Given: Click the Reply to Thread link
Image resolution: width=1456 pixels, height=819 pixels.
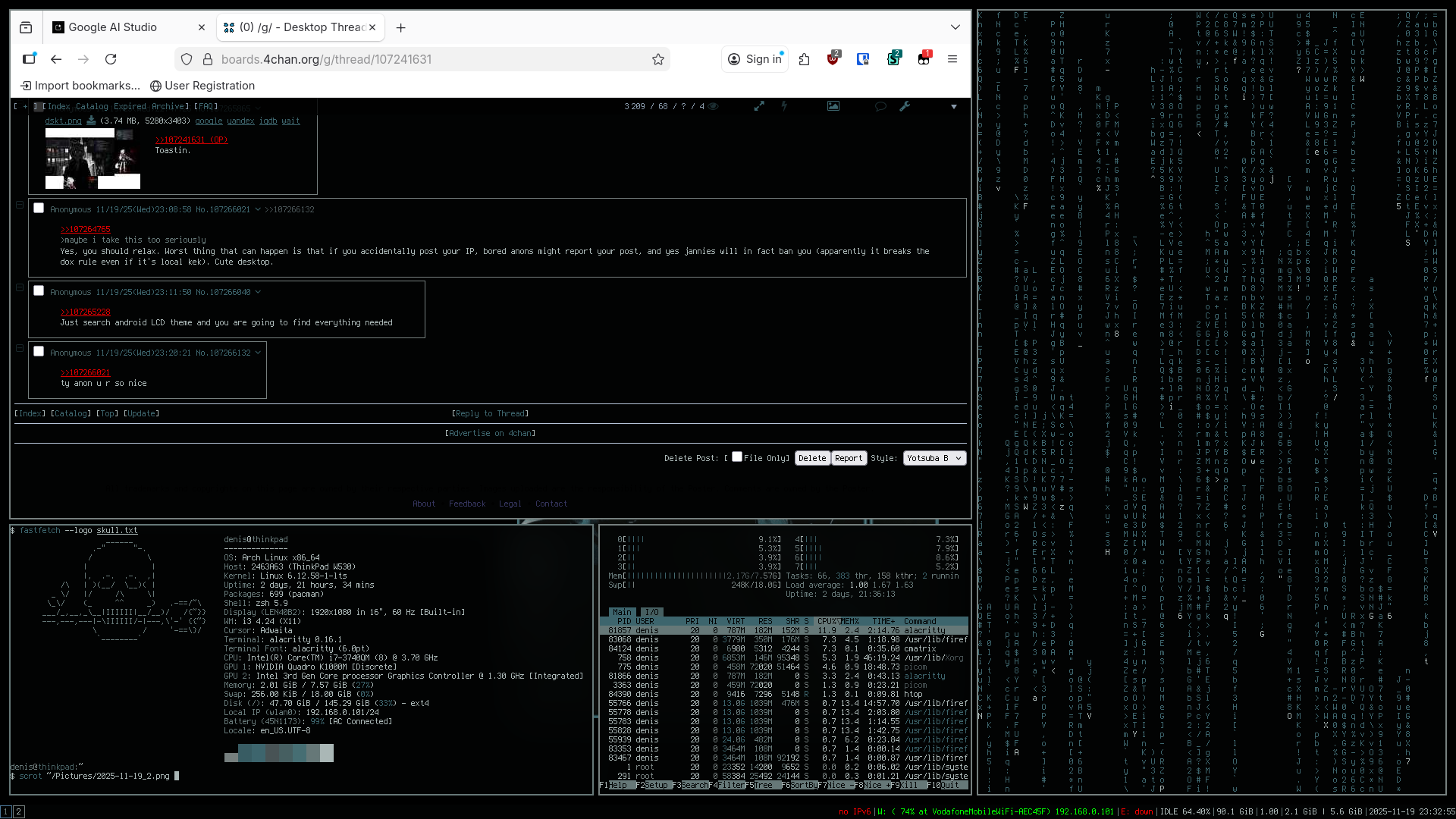Looking at the screenshot, I should tap(490, 414).
